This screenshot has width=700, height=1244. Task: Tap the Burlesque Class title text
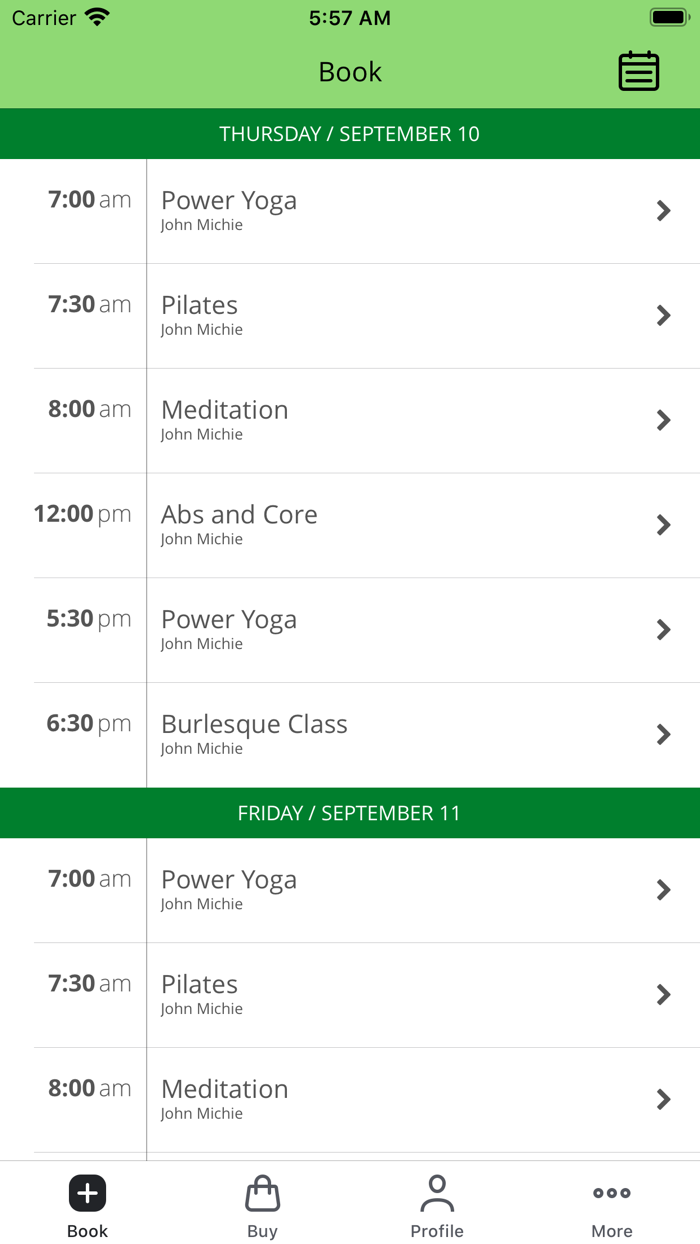254,724
